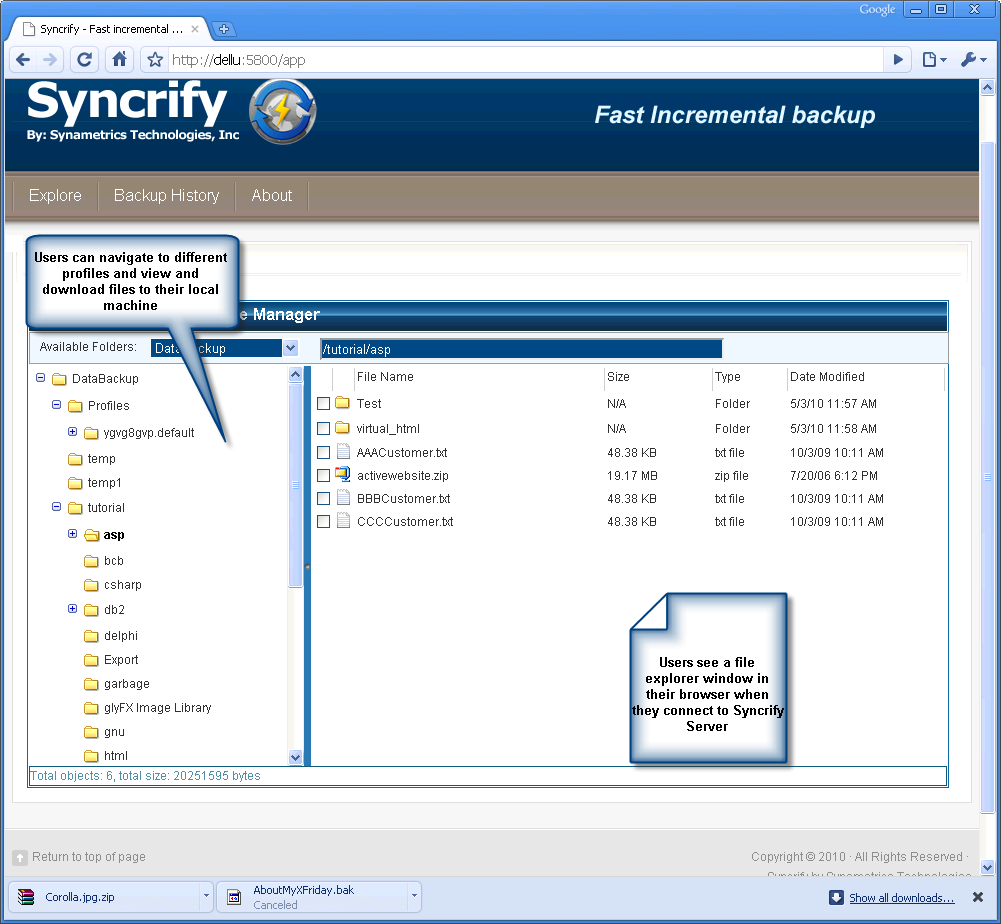Select the garbage folder in tree

pos(127,684)
